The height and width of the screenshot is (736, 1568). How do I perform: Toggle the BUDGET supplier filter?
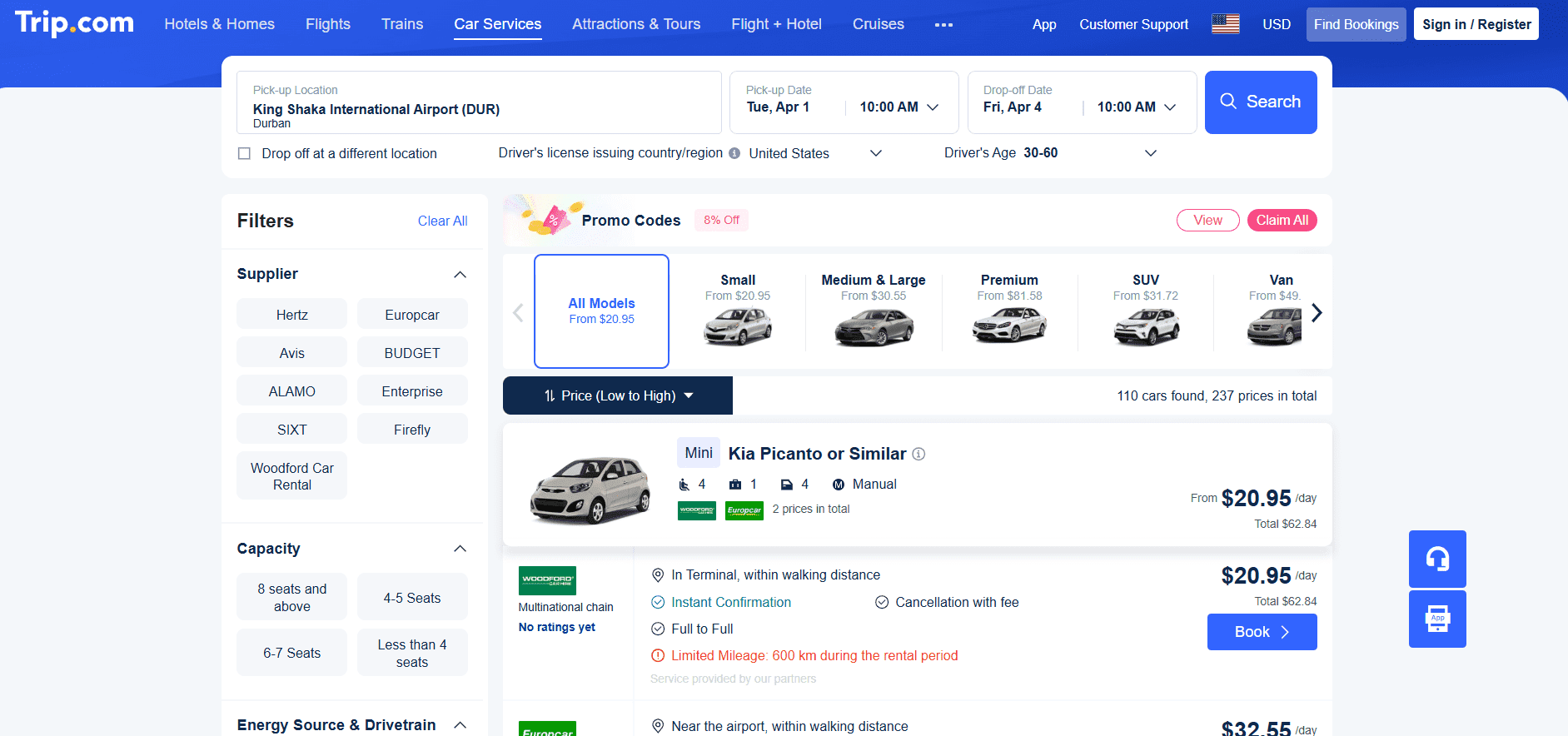click(x=412, y=353)
